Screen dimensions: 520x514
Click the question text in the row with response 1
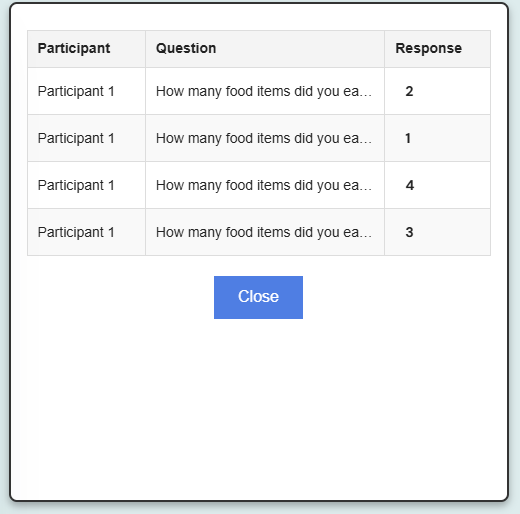(x=264, y=138)
